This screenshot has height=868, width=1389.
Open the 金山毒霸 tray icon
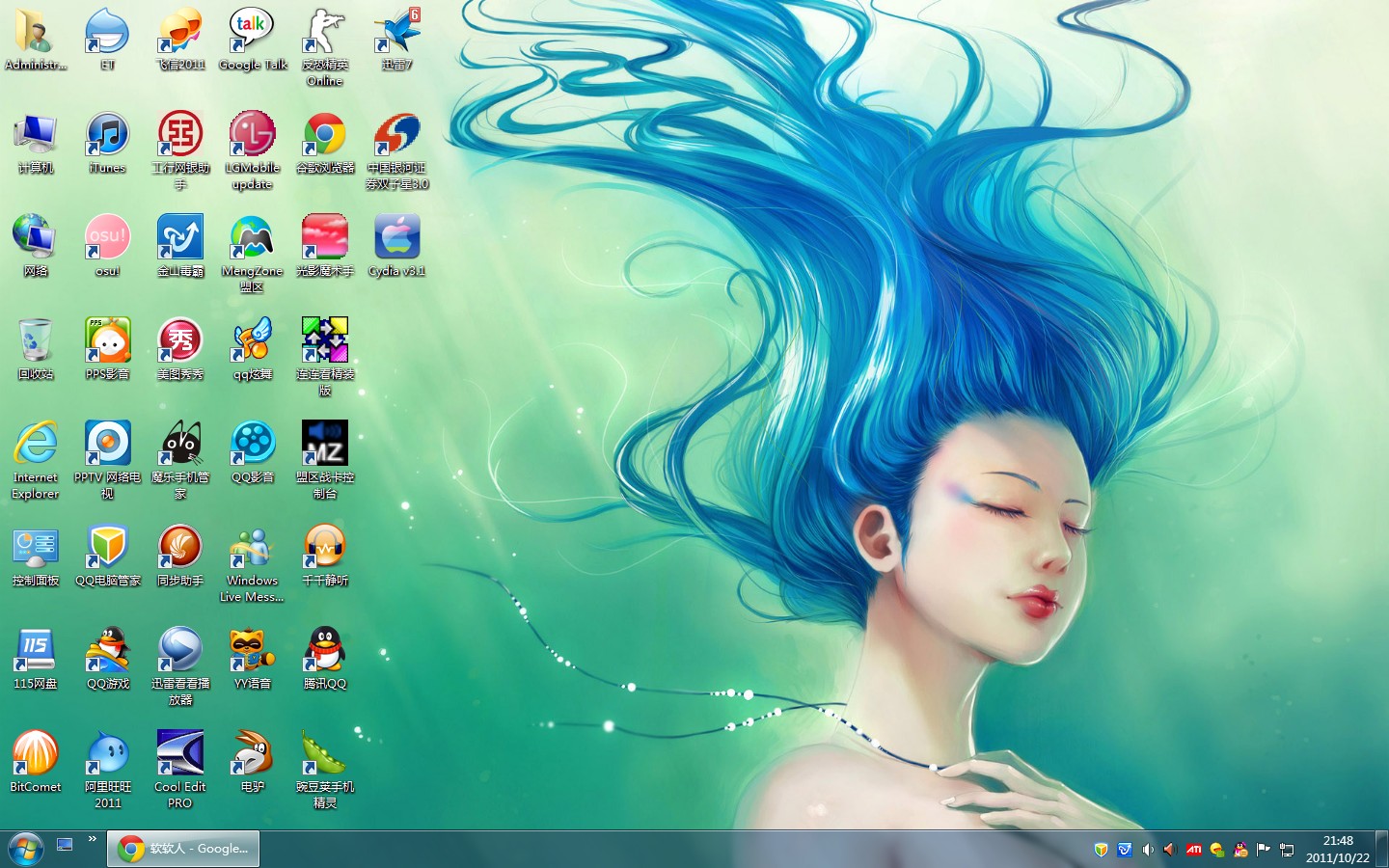tap(1125, 850)
